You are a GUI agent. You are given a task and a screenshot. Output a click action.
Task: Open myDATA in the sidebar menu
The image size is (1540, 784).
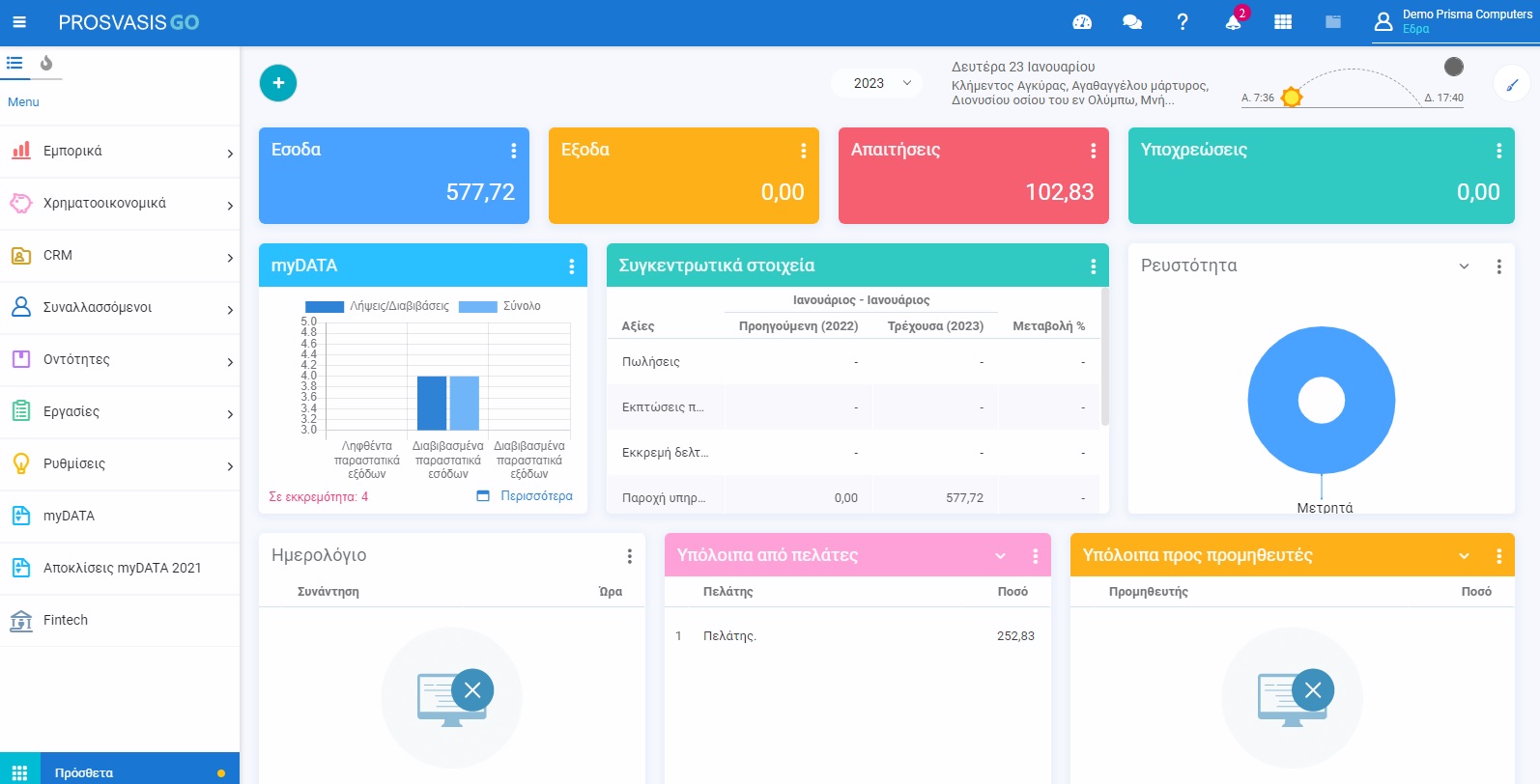tap(120, 517)
